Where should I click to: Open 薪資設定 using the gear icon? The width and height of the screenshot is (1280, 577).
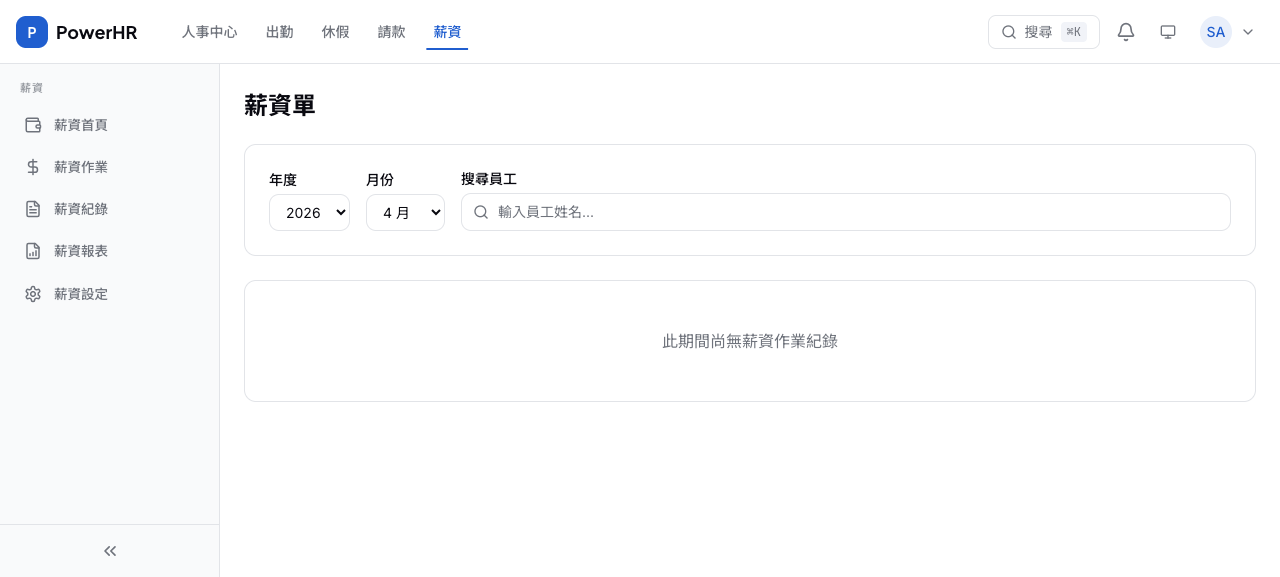33,294
